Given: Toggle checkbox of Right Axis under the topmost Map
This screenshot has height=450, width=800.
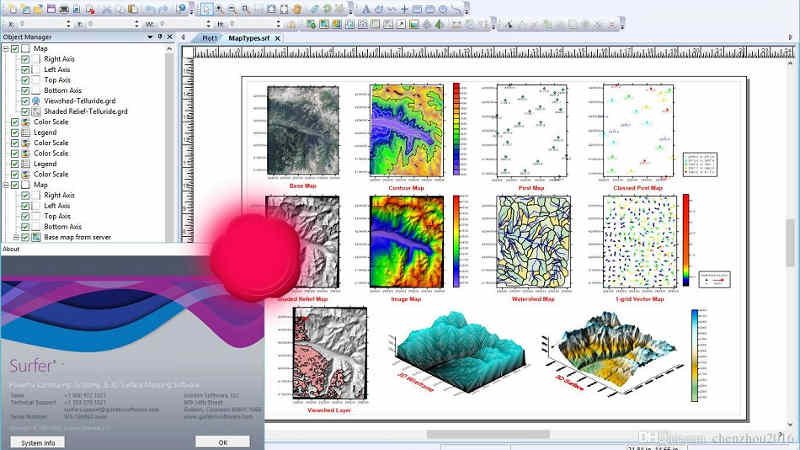Looking at the screenshot, I should [x=26, y=59].
